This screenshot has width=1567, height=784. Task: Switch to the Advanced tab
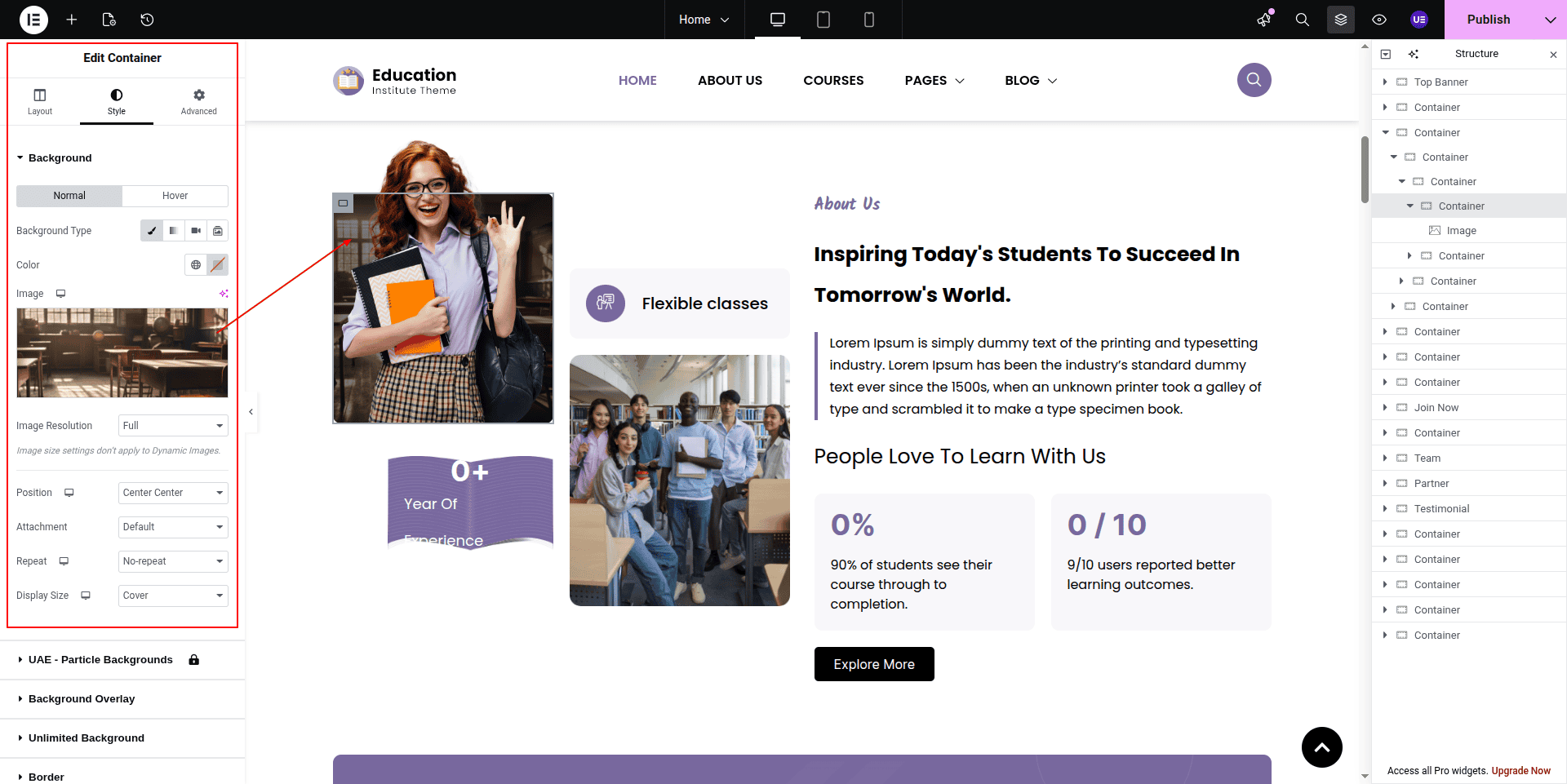coord(198,102)
